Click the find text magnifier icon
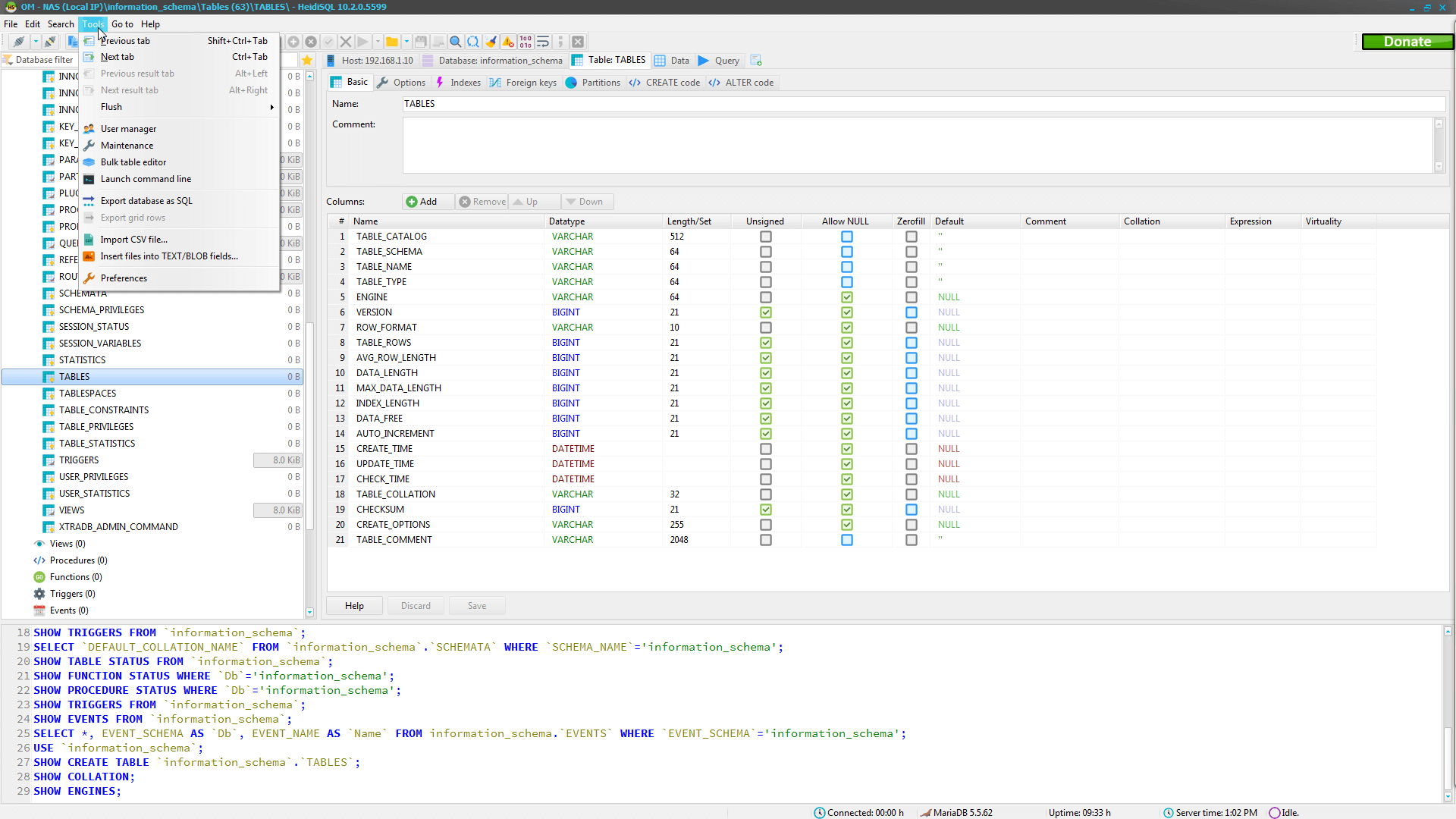This screenshot has height=819, width=1456. (x=455, y=42)
